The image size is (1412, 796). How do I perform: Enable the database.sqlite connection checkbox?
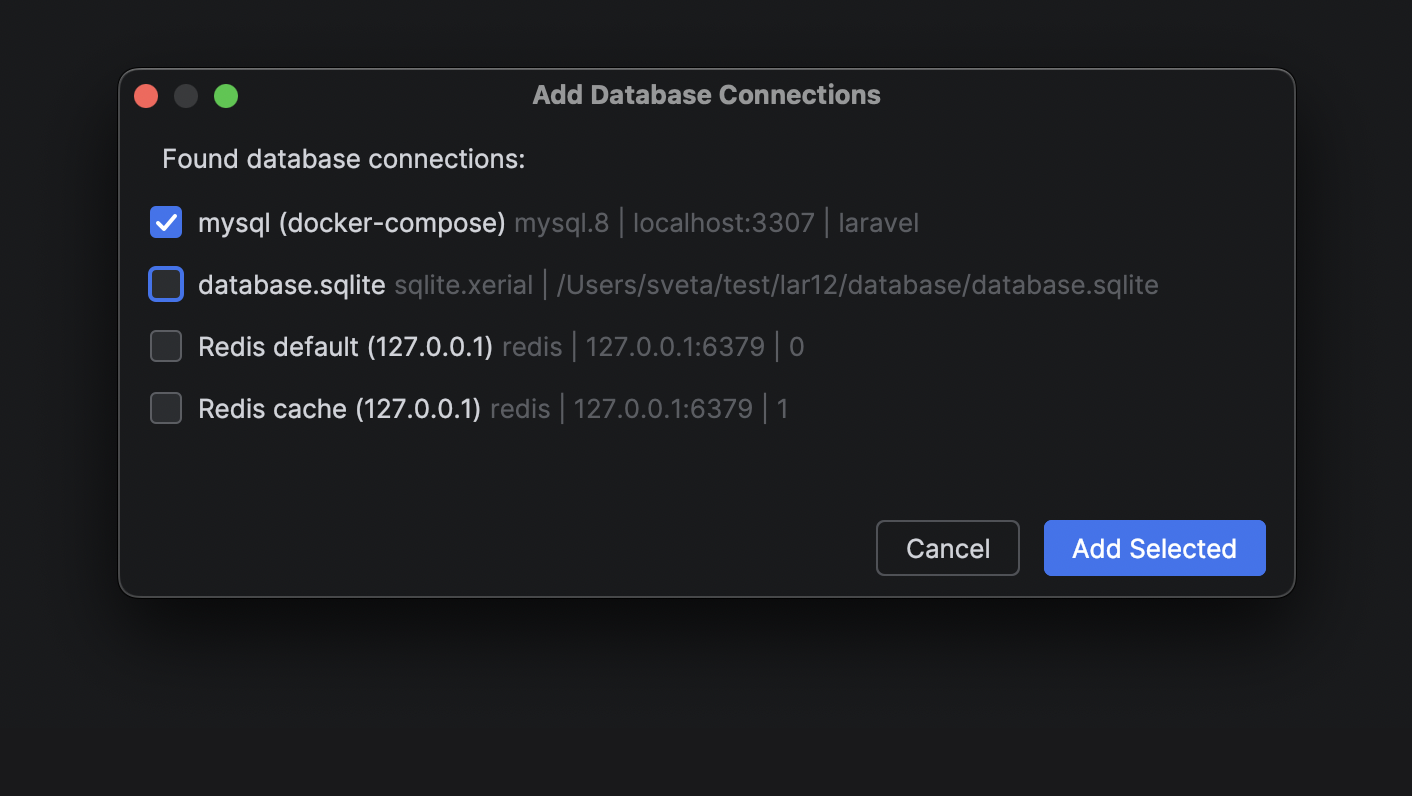[166, 285]
